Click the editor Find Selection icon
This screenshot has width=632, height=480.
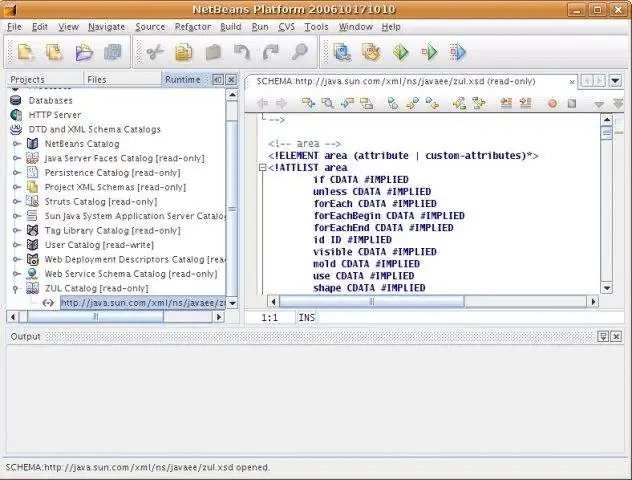[x=308, y=104]
